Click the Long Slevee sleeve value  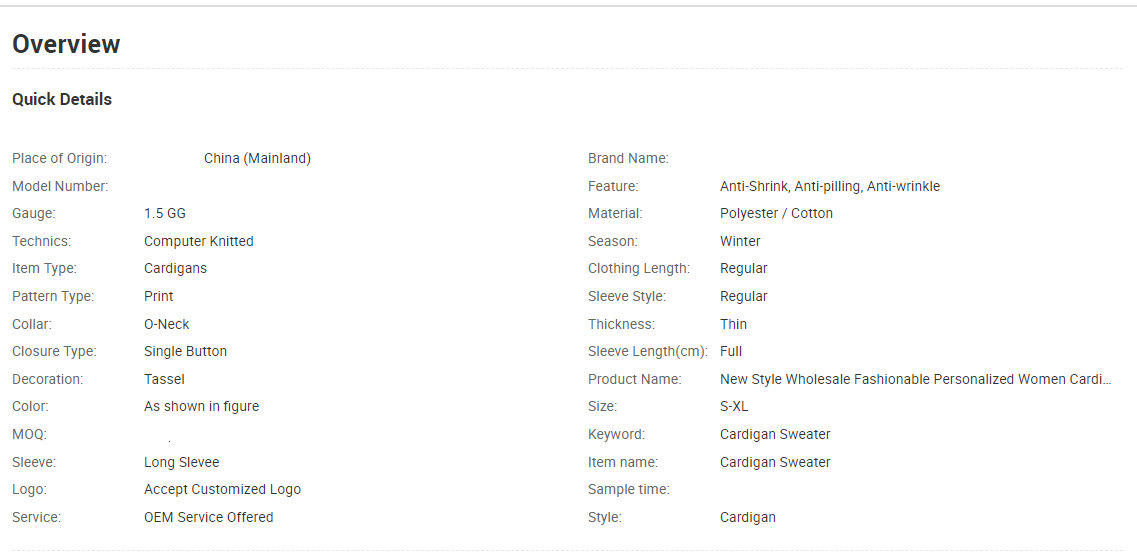tap(181, 462)
